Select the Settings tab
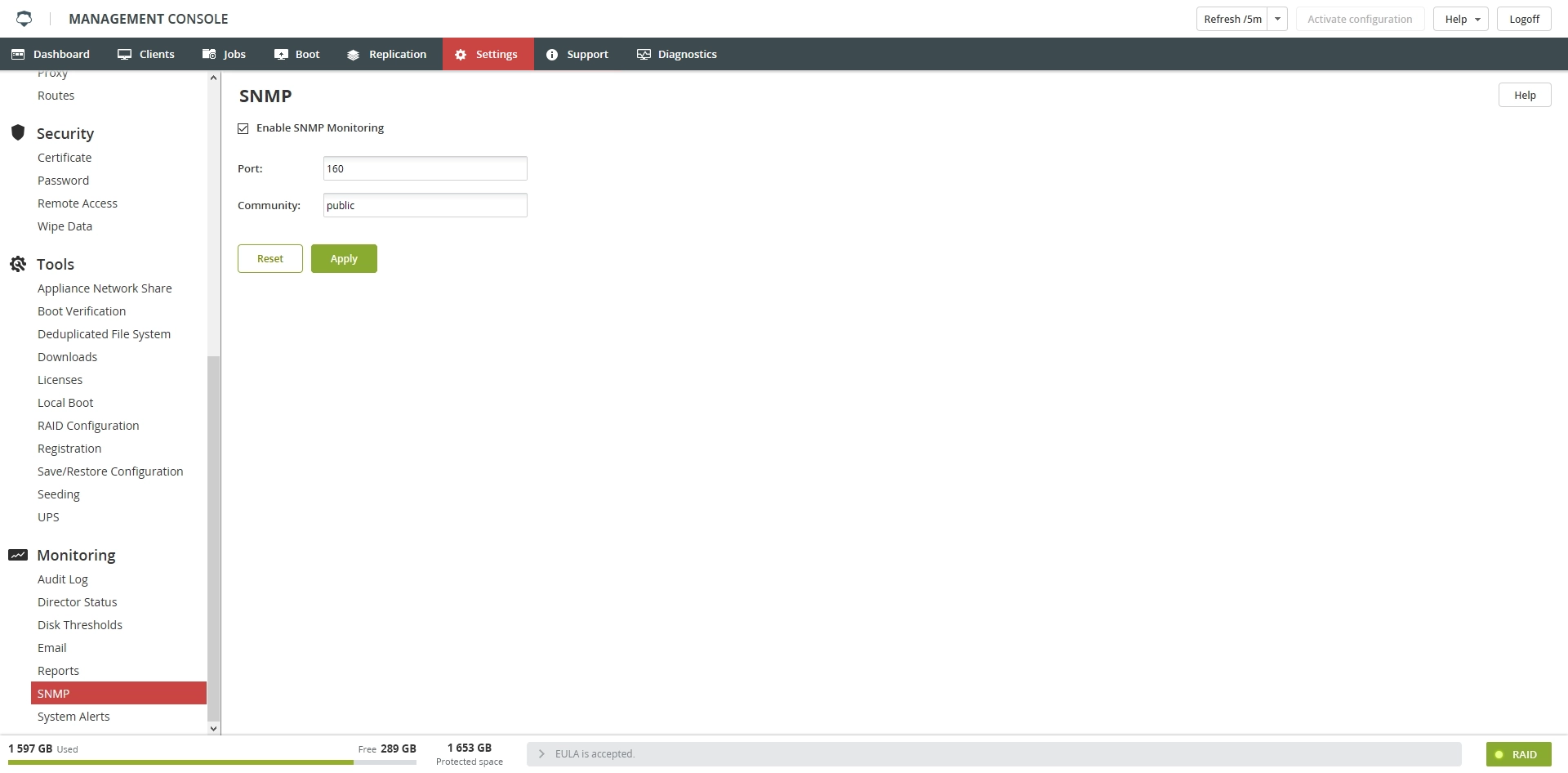The width and height of the screenshot is (1568, 773). pos(488,54)
